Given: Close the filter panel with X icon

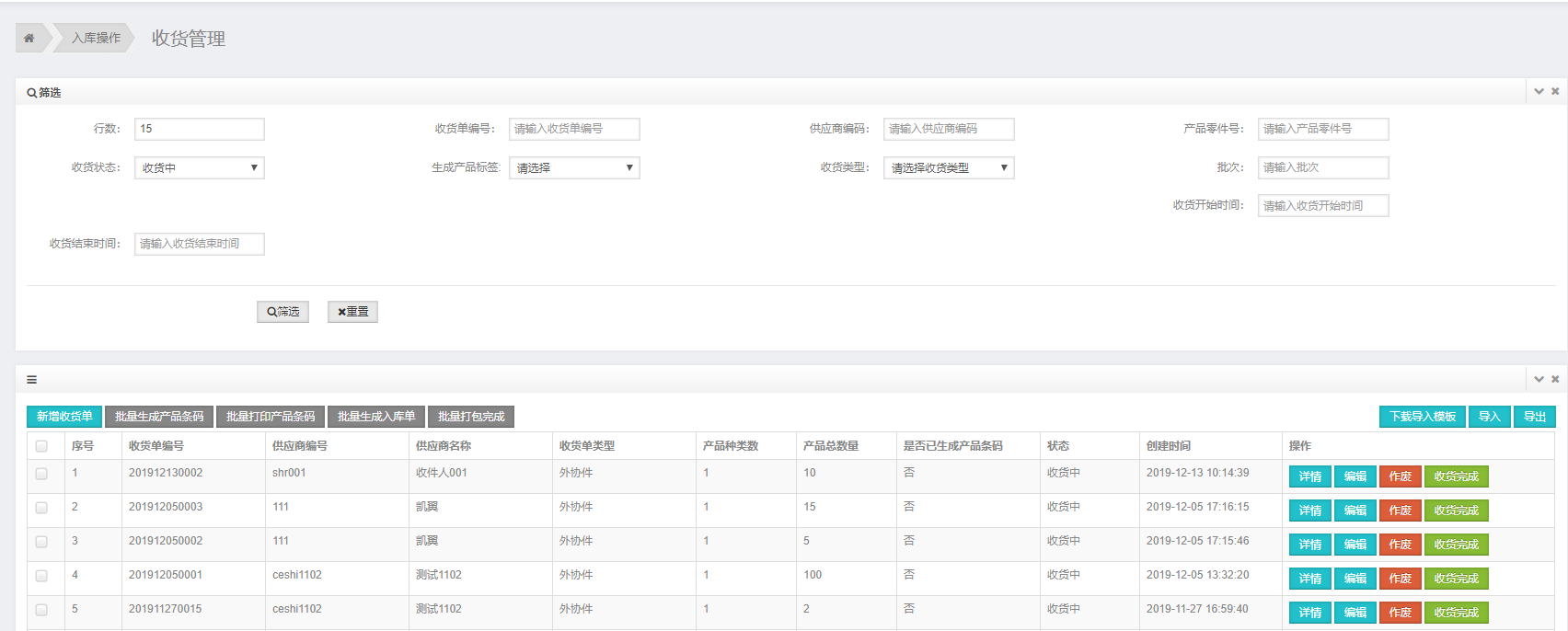Looking at the screenshot, I should point(1555,92).
